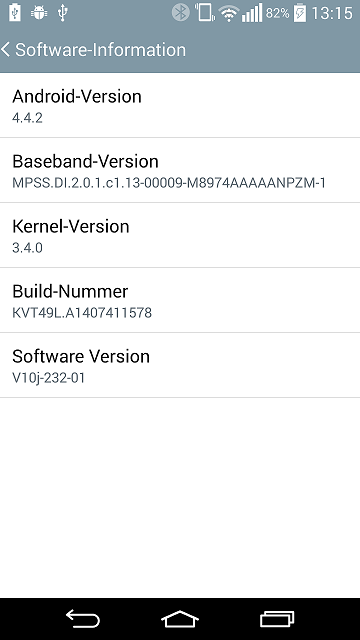Tap the Software-Information header title
Image resolution: width=360 pixels, height=640 pixels.
click(x=100, y=50)
